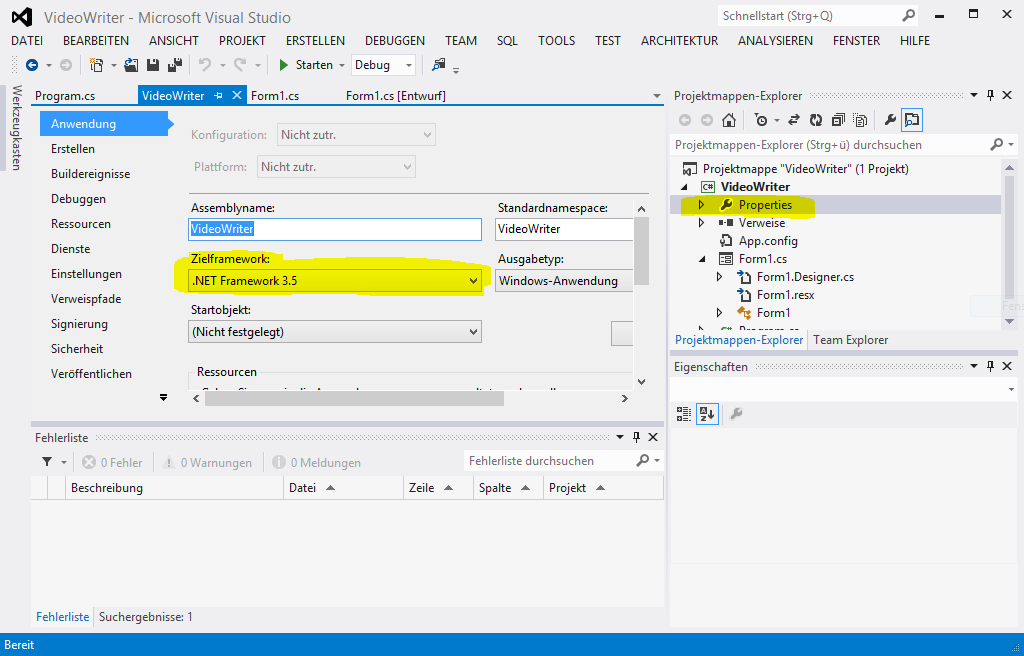Select the Erstellen properties page
Screen dimensions: 1024x656
[x=73, y=149]
